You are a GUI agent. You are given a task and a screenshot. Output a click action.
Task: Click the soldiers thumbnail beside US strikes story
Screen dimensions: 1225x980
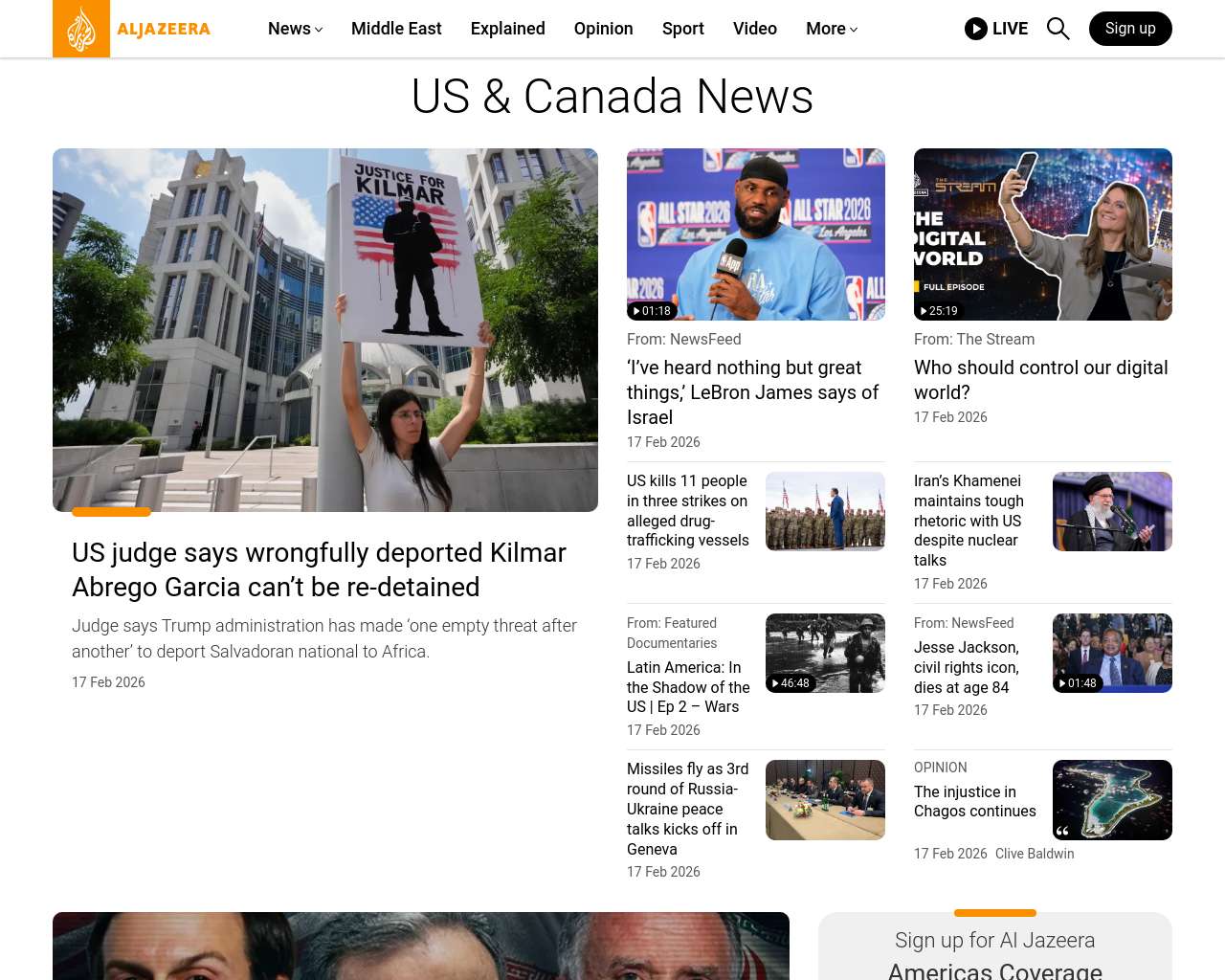click(825, 511)
